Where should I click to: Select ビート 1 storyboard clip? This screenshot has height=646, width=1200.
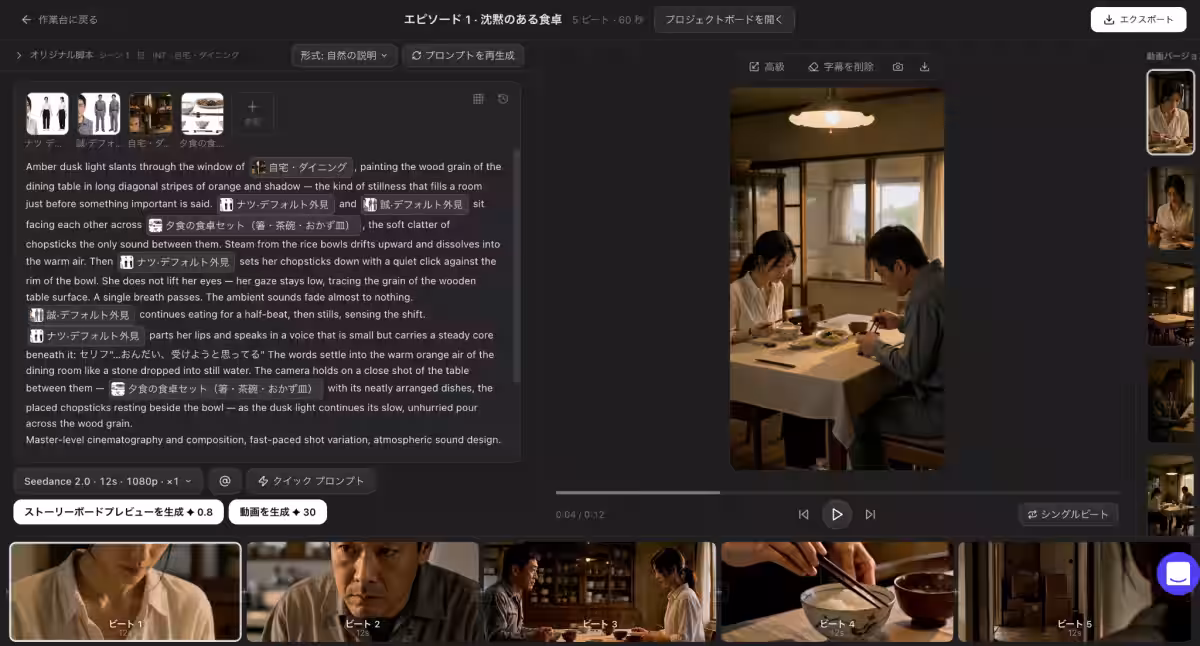pyautogui.click(x=125, y=592)
